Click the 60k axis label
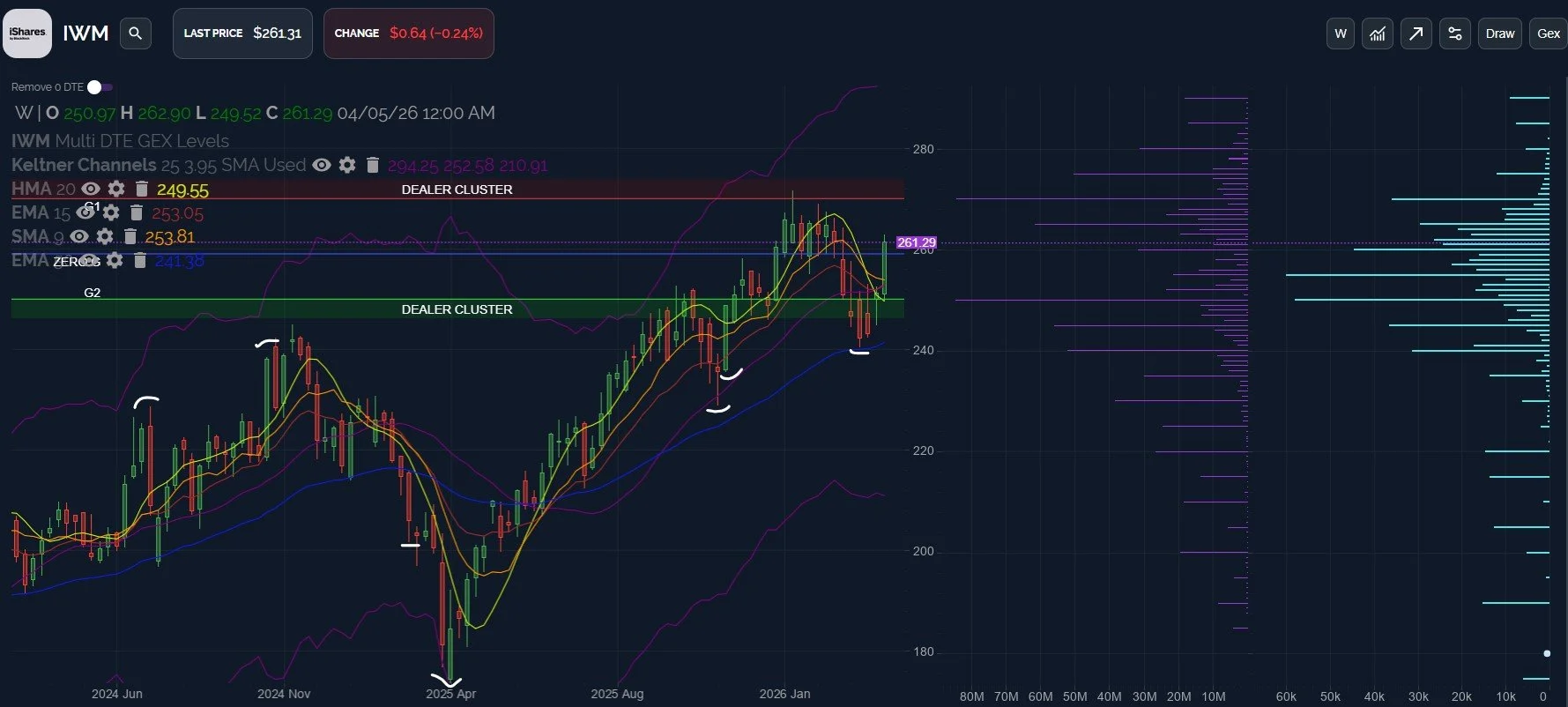Screen dimensions: 1568x707 pyautogui.click(x=1286, y=696)
